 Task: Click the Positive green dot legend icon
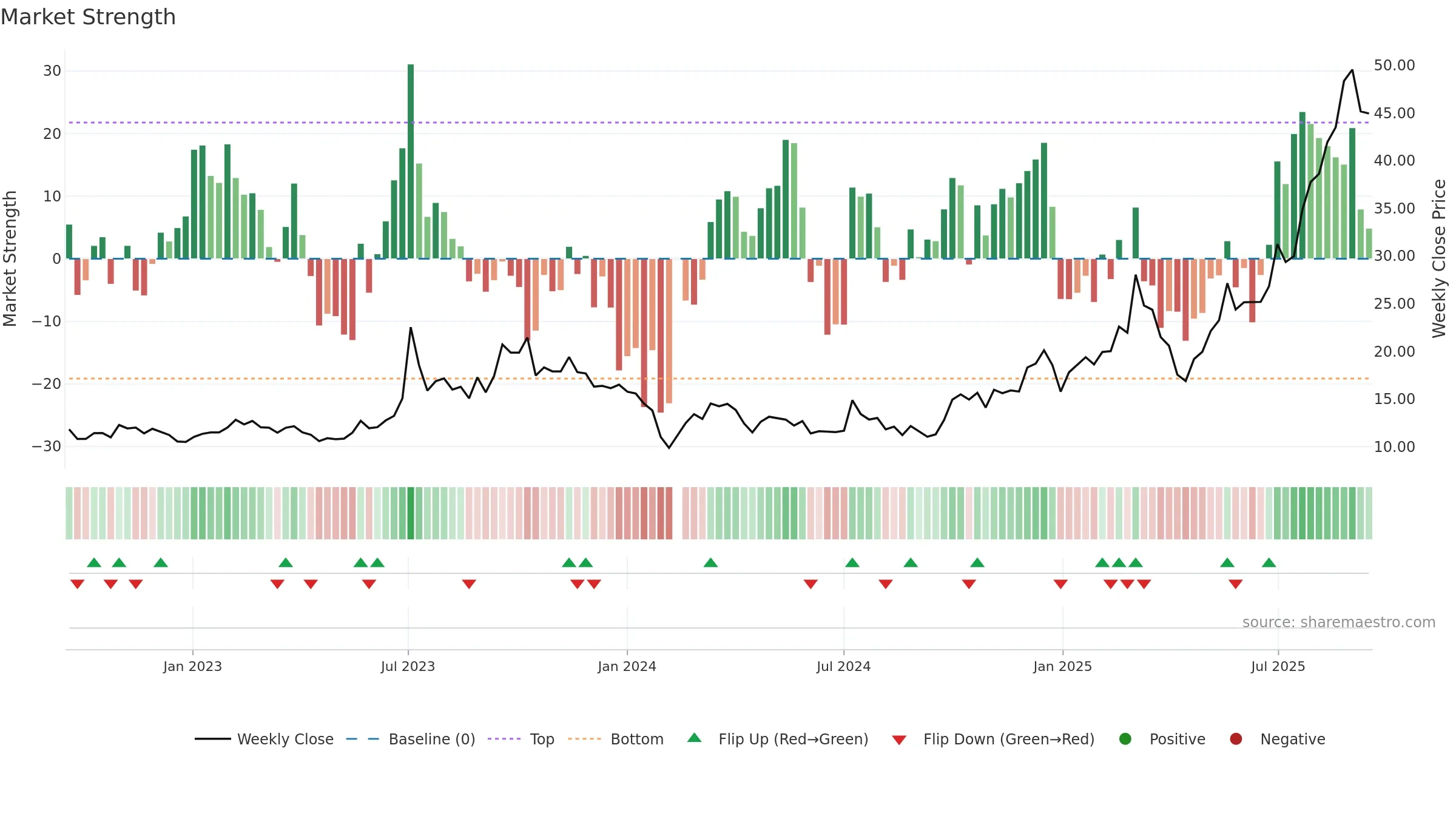(x=1125, y=739)
